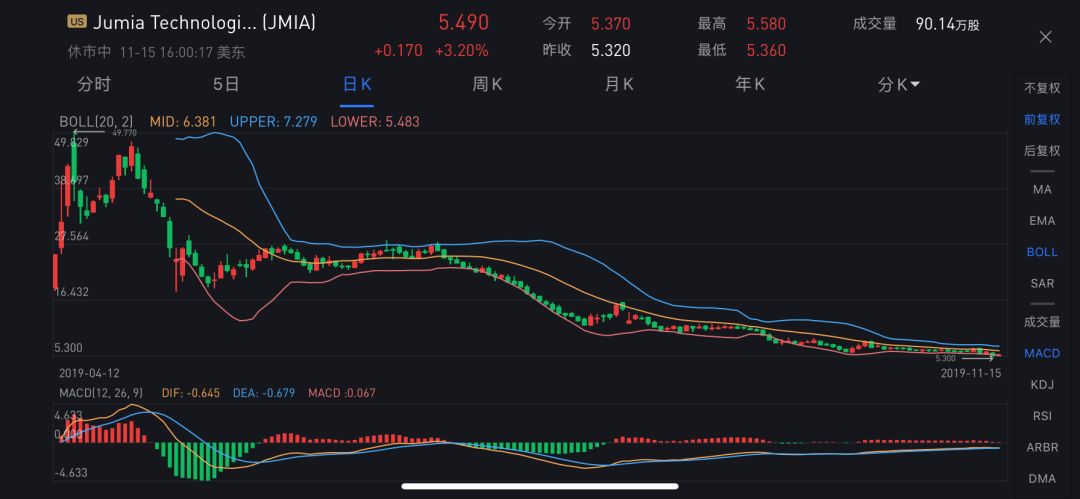Tap the 2019-11-15 end date label
Screen dimensions: 1080x499
click(x=970, y=373)
